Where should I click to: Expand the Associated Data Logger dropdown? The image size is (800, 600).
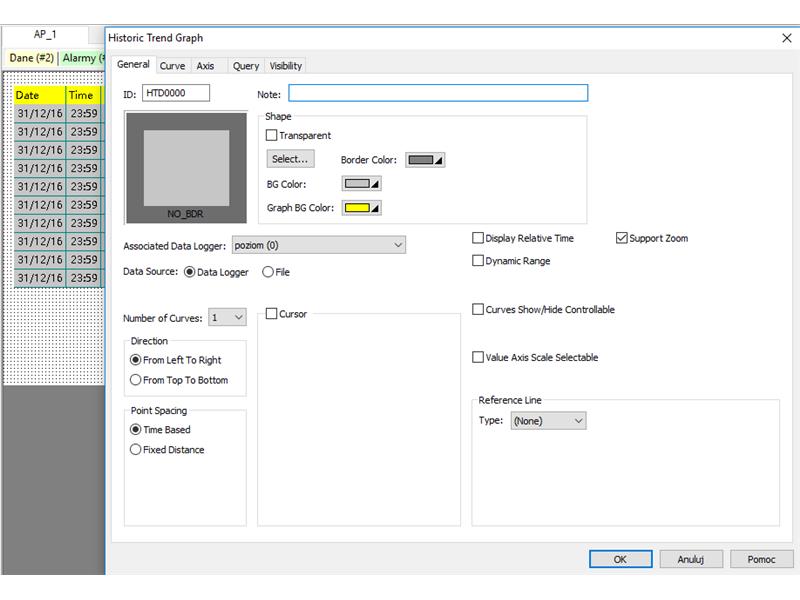(x=319, y=245)
